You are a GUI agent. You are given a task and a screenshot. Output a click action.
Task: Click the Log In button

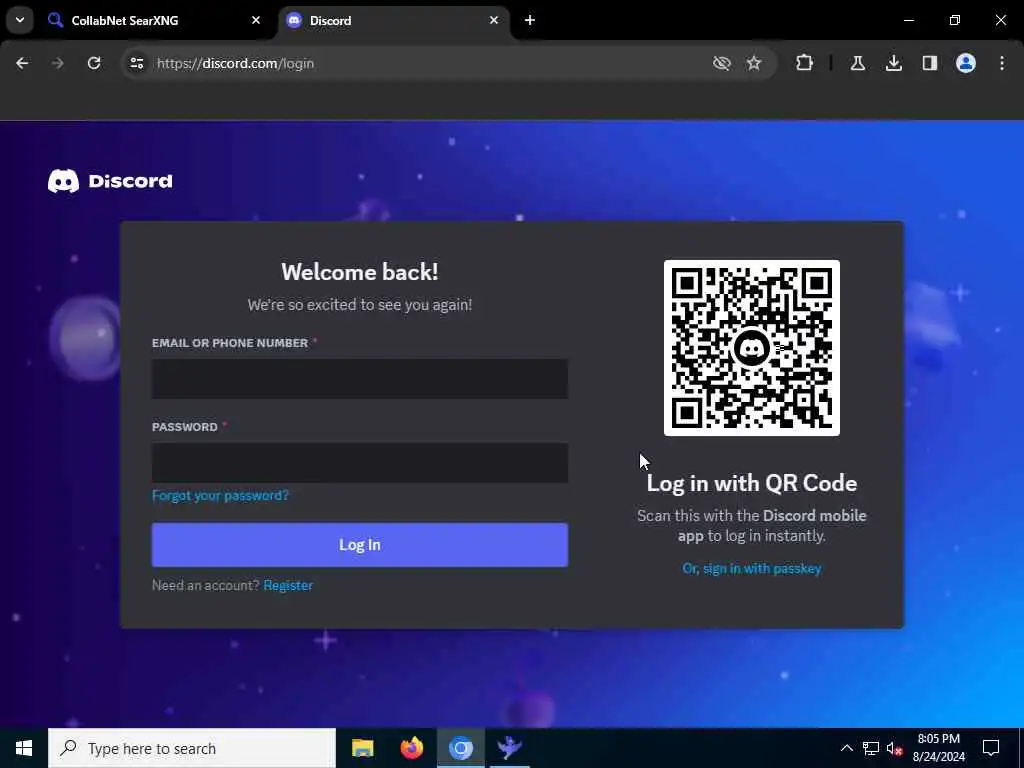(x=360, y=545)
